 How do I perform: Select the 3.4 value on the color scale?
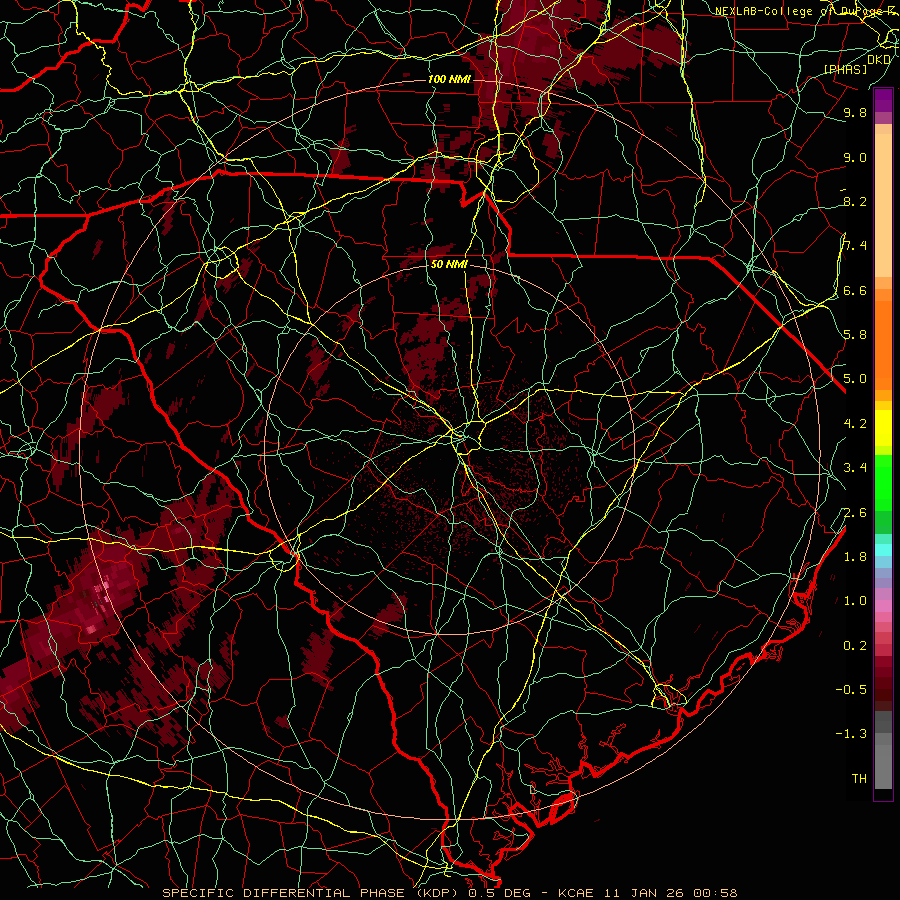click(x=855, y=468)
